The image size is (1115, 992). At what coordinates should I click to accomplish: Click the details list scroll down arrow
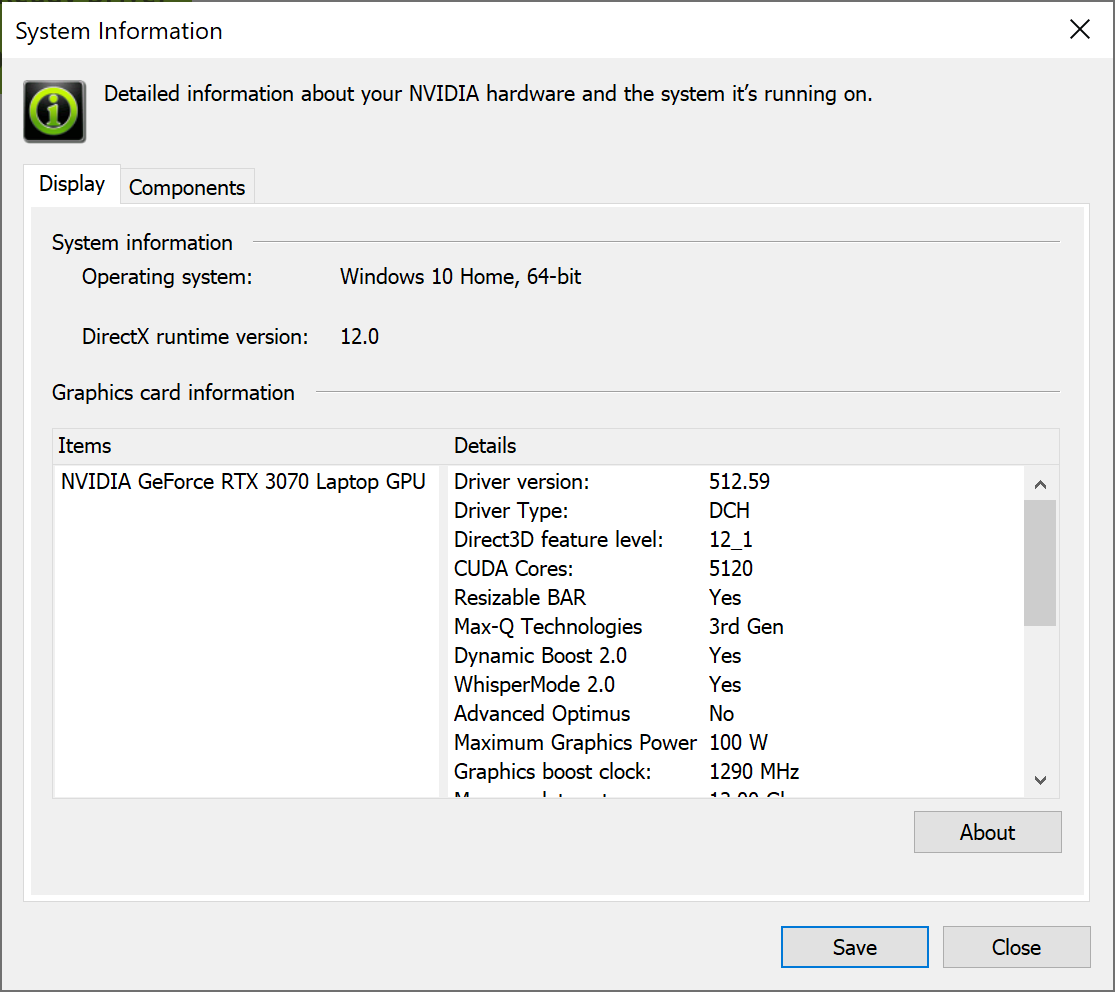click(1040, 780)
